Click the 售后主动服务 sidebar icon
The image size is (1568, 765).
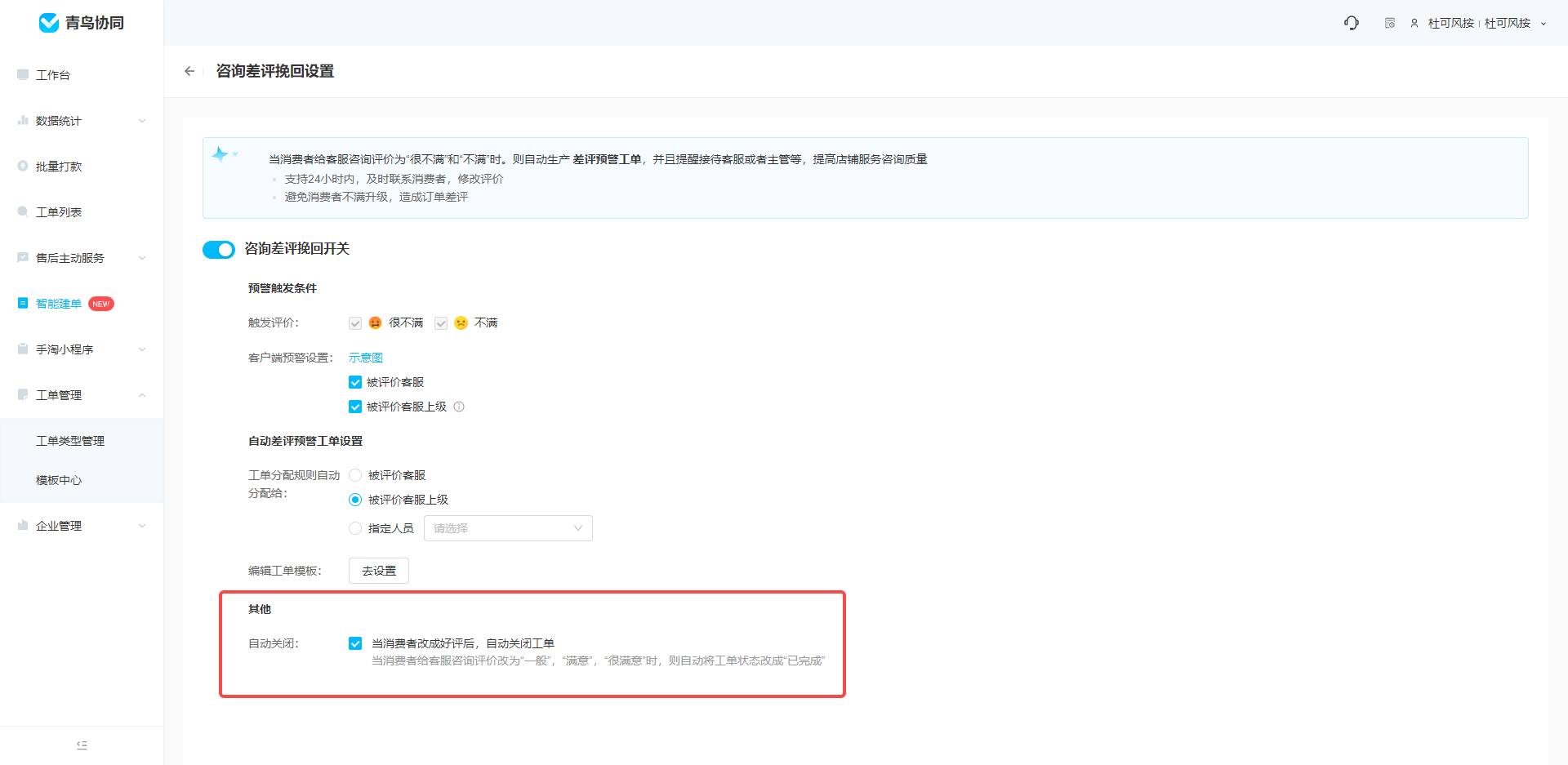23,257
